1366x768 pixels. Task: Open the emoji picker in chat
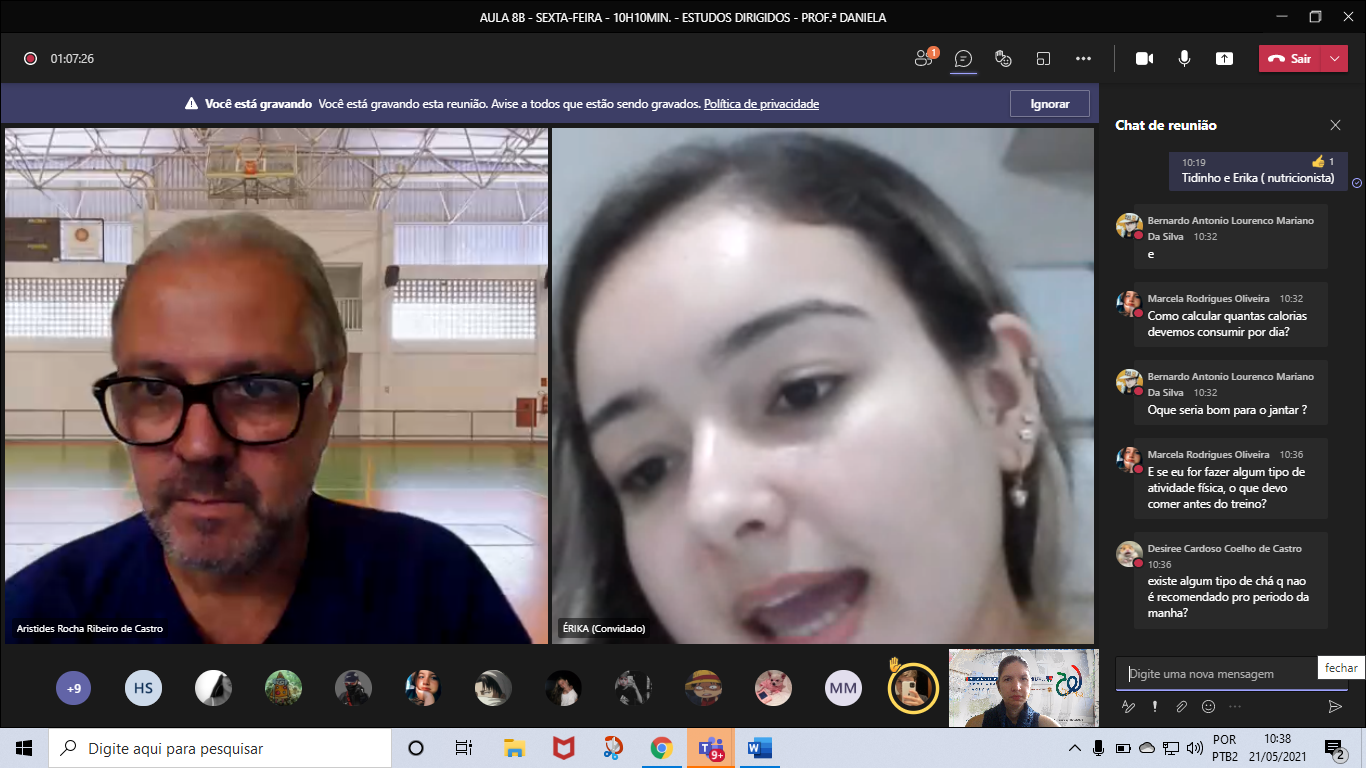(1208, 706)
